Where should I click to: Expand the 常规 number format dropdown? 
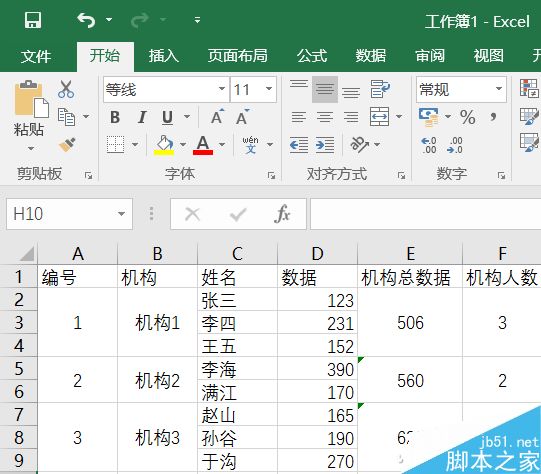coord(499,89)
